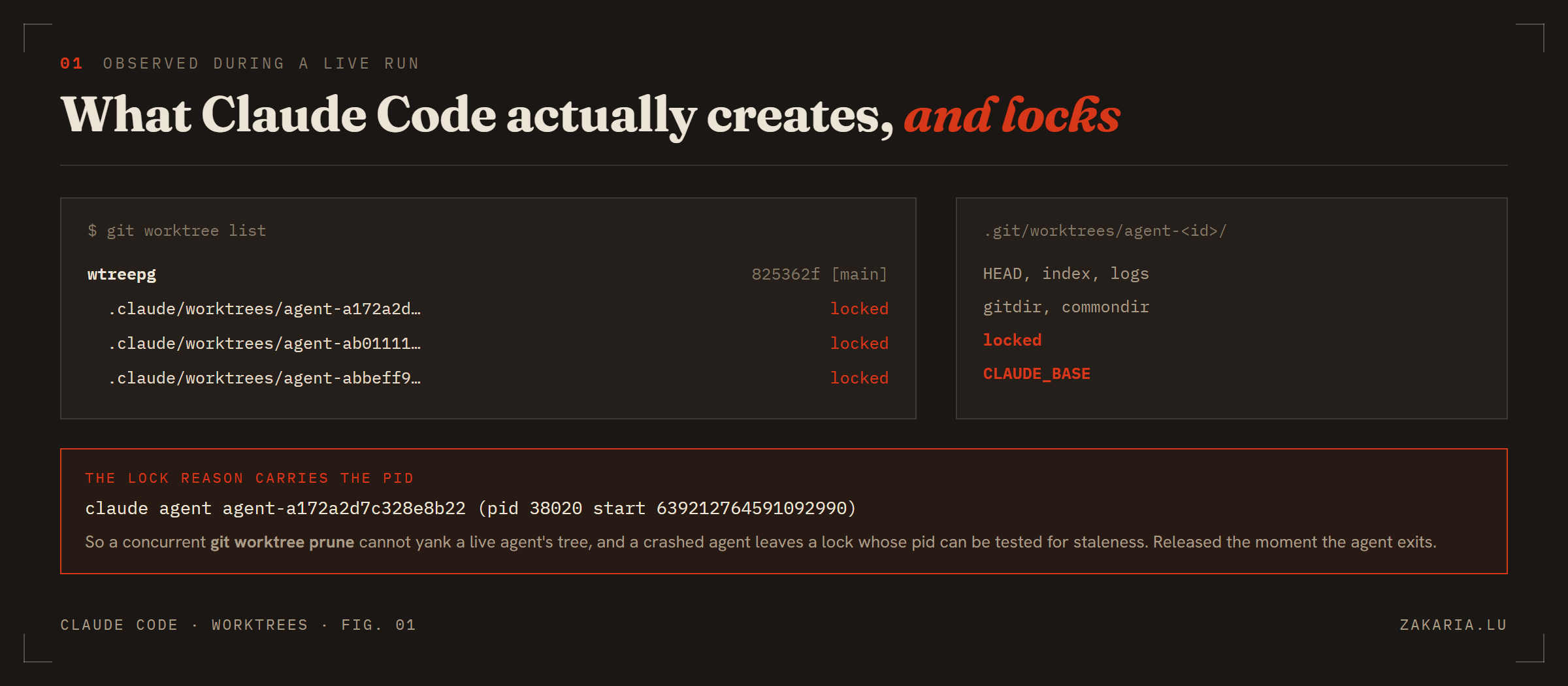Select the agent-a172a2d… worktree path

tap(265, 309)
